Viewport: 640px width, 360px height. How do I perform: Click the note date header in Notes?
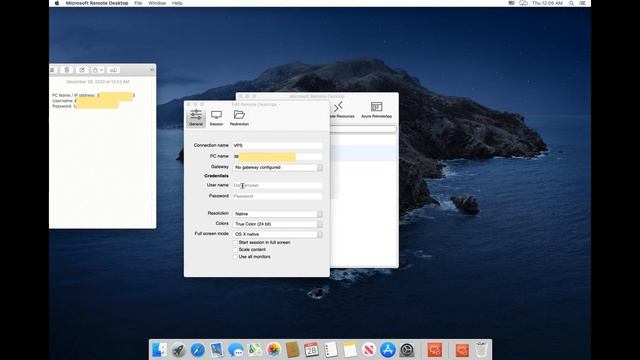(98, 82)
